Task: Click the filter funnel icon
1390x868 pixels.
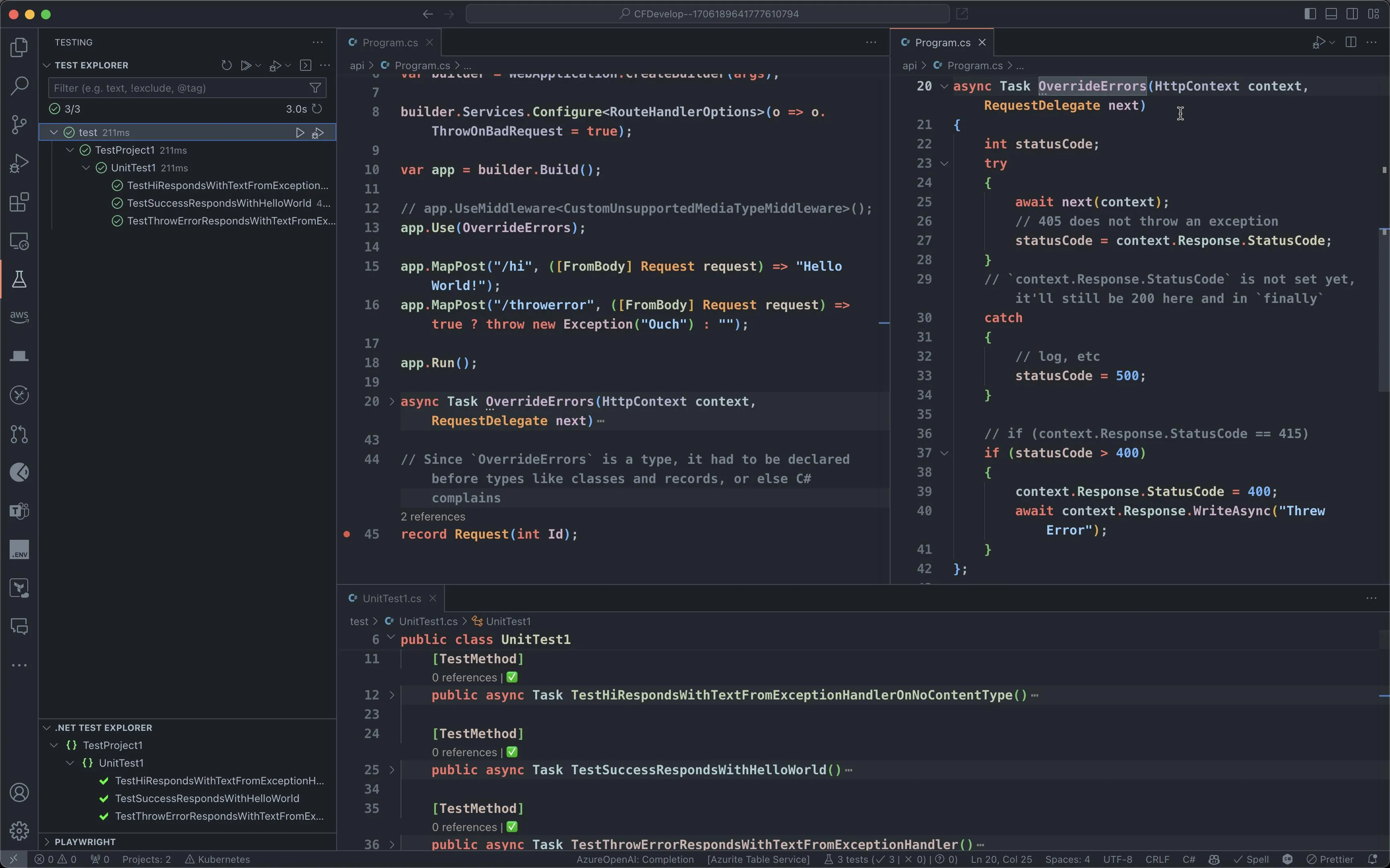Action: point(315,88)
